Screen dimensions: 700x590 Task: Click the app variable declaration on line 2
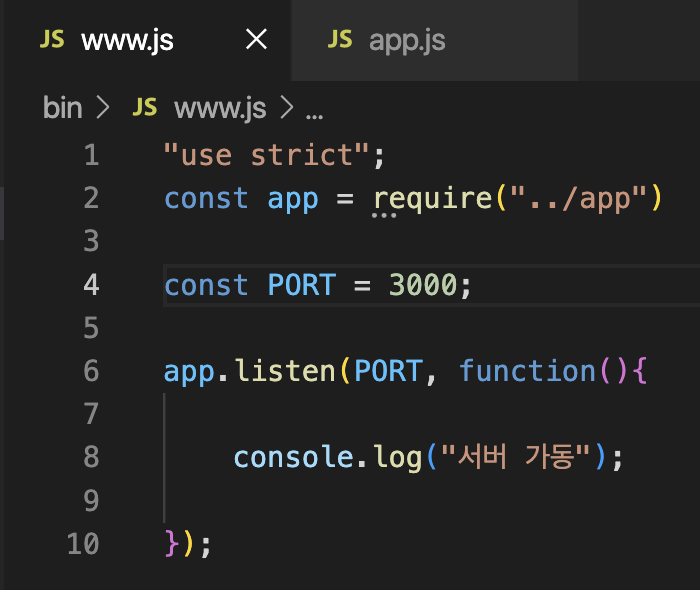(x=293, y=200)
